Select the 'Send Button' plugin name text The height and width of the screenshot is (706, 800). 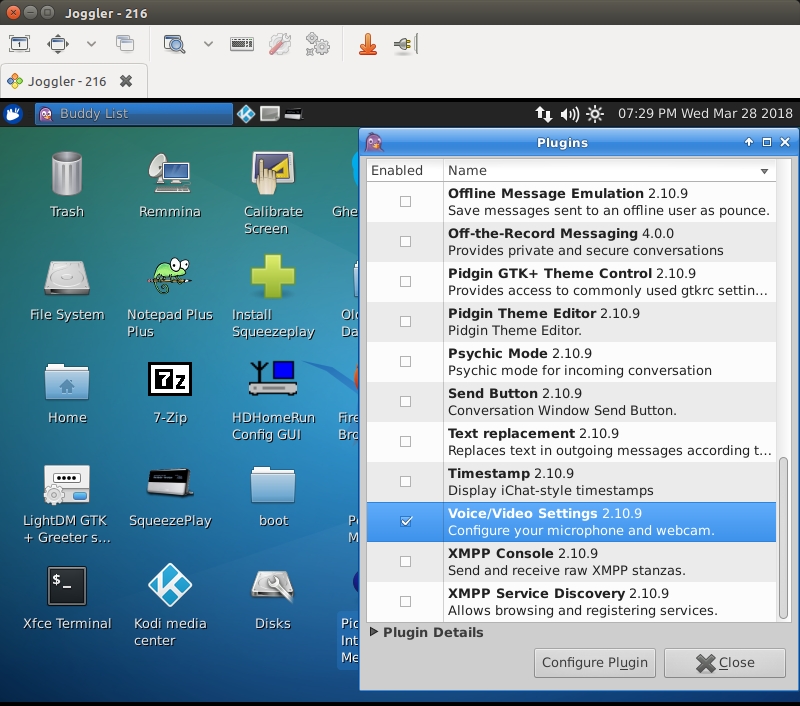(493, 393)
